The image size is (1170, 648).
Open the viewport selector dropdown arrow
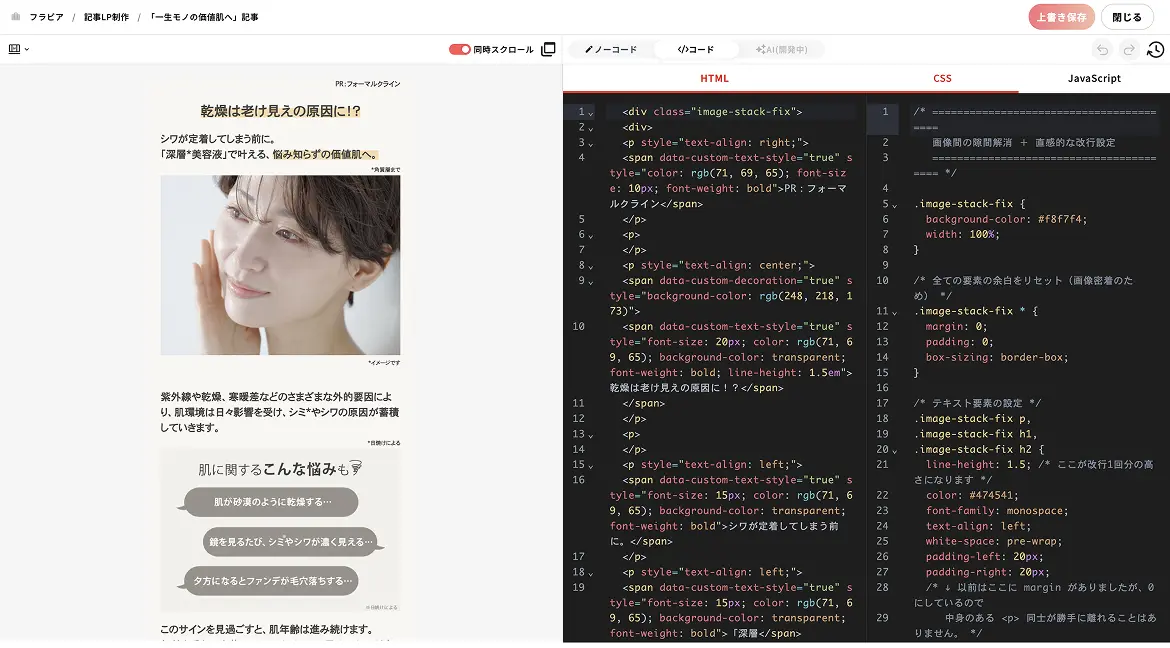pos(27,49)
